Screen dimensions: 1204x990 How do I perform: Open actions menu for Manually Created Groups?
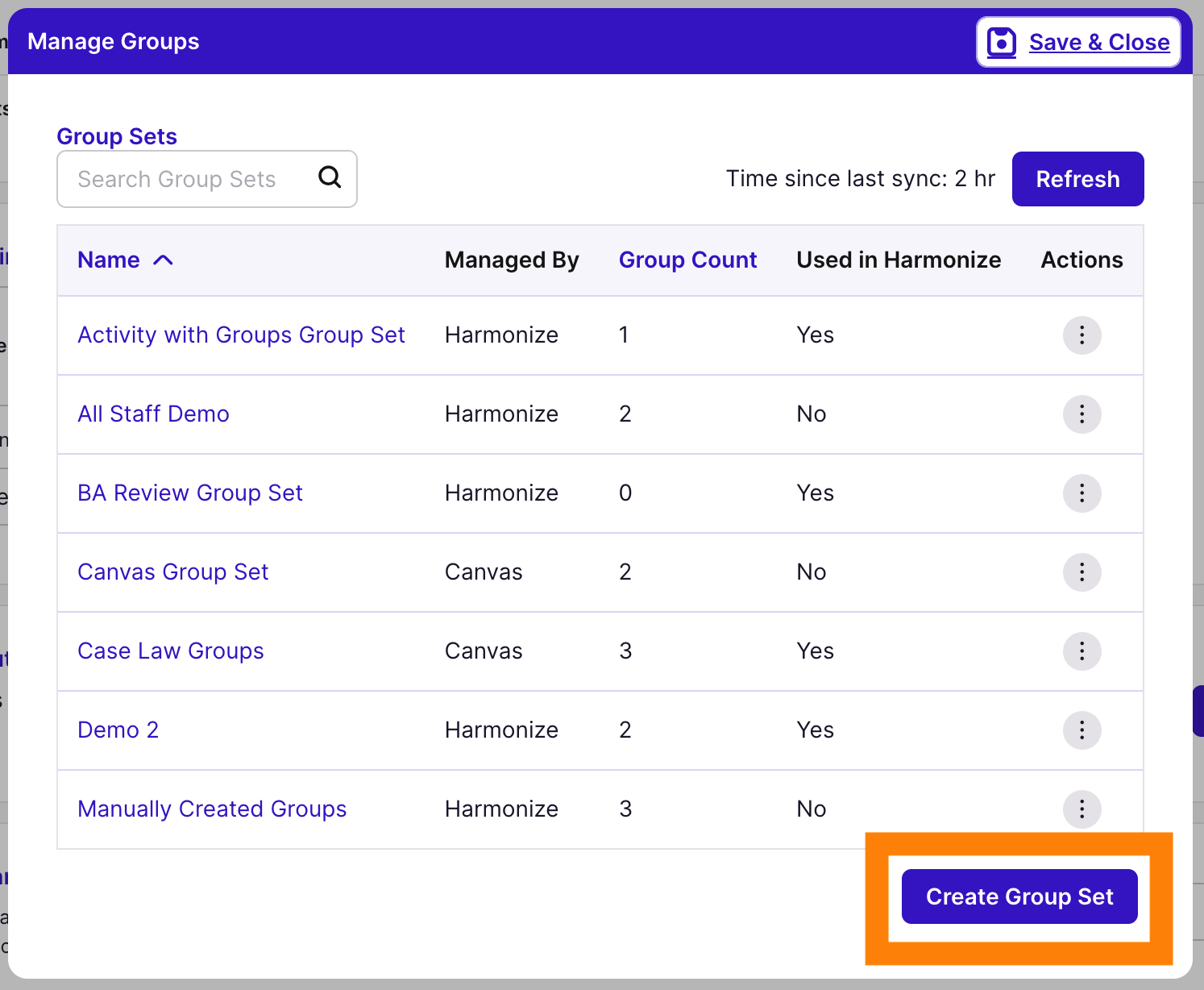[1082, 809]
